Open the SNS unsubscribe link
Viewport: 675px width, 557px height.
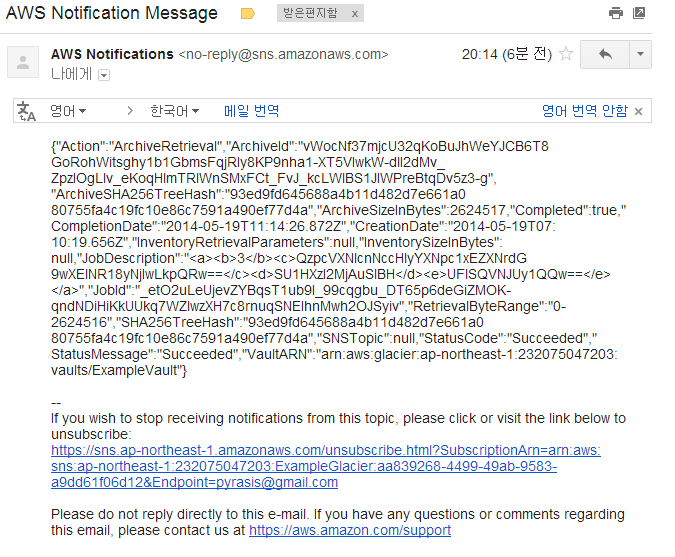[x=325, y=451]
